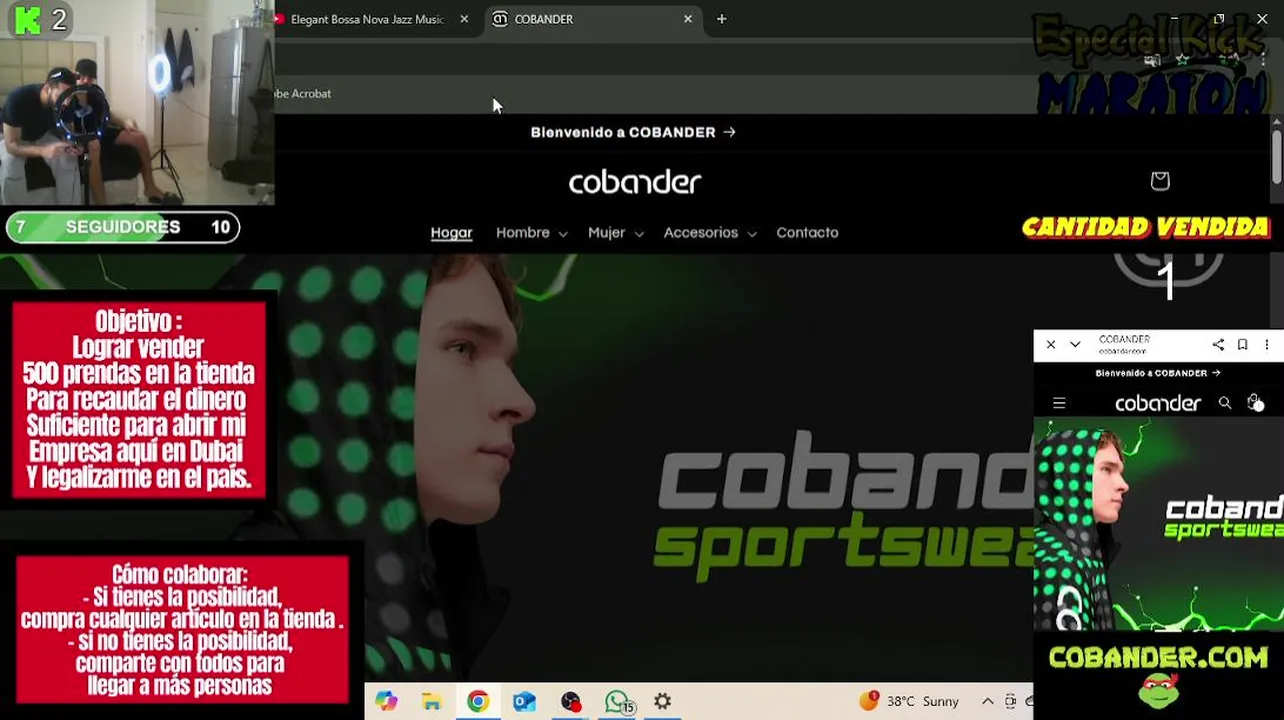This screenshot has height=720, width=1284.
Task: Open Settings gear in taskbar
Action: [x=662, y=702]
